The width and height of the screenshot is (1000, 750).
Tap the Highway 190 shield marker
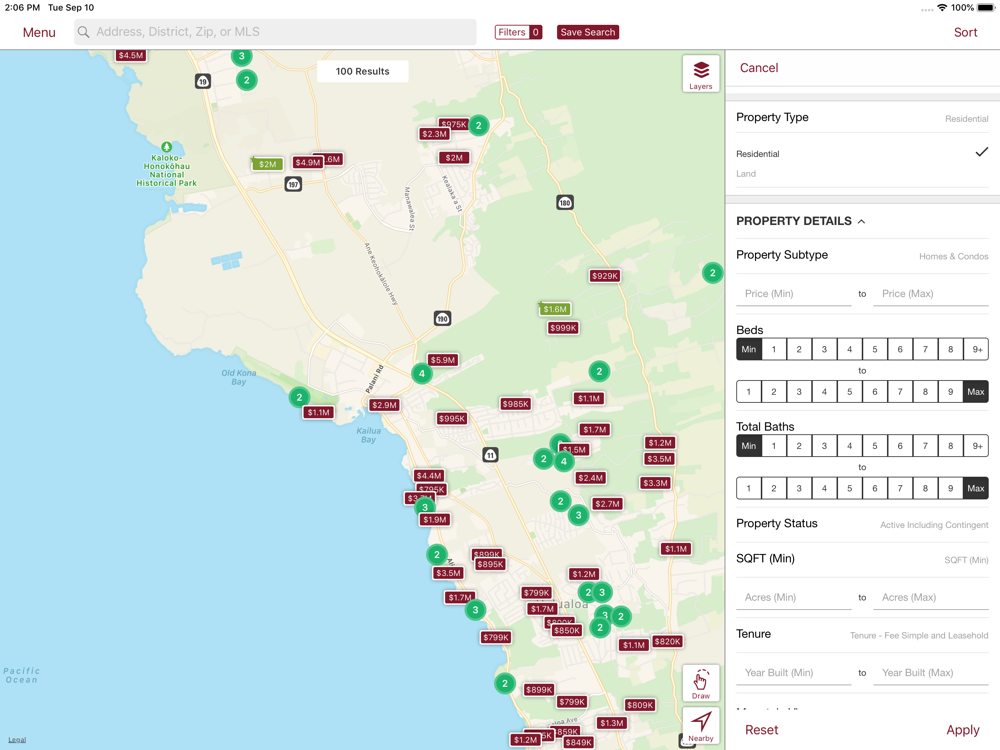coord(443,318)
